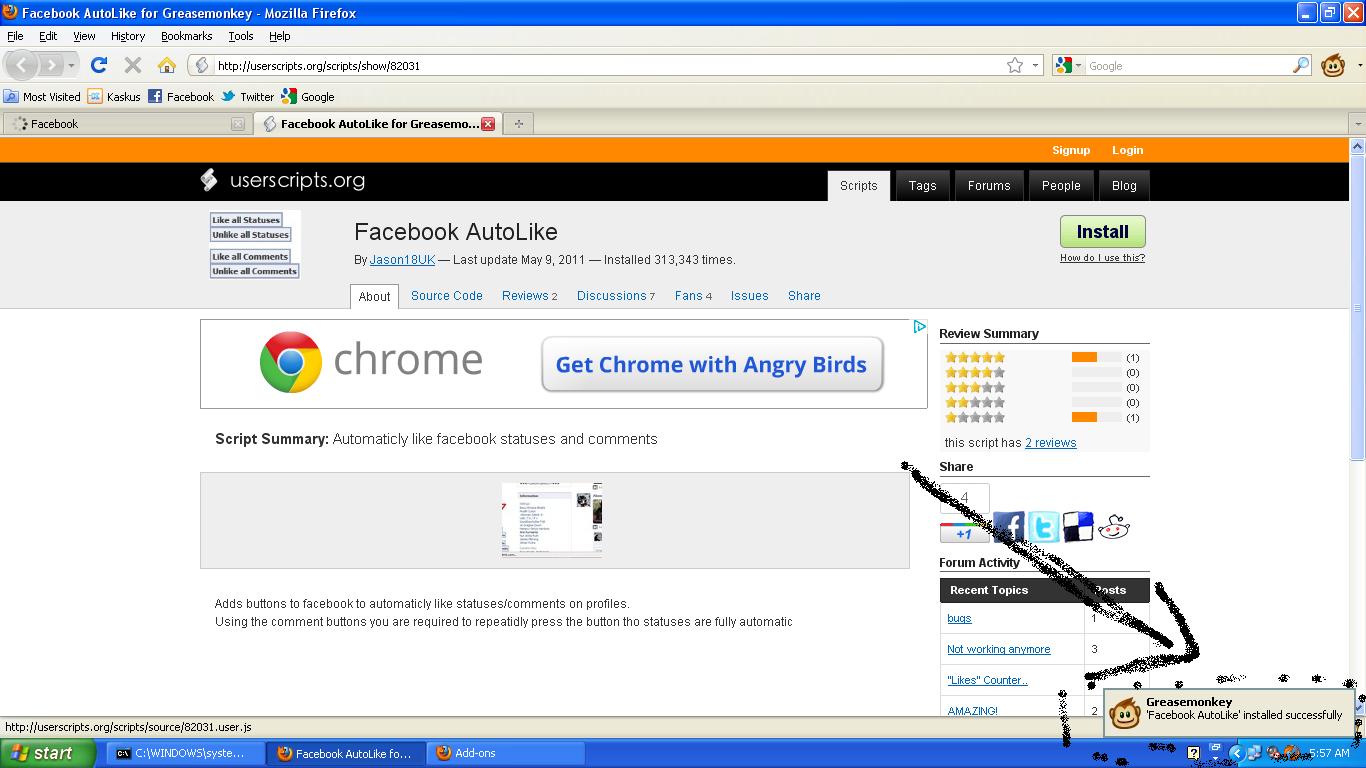This screenshot has width=1366, height=768.
Task: Click the help question mark tray icon
Action: [x=1193, y=753]
